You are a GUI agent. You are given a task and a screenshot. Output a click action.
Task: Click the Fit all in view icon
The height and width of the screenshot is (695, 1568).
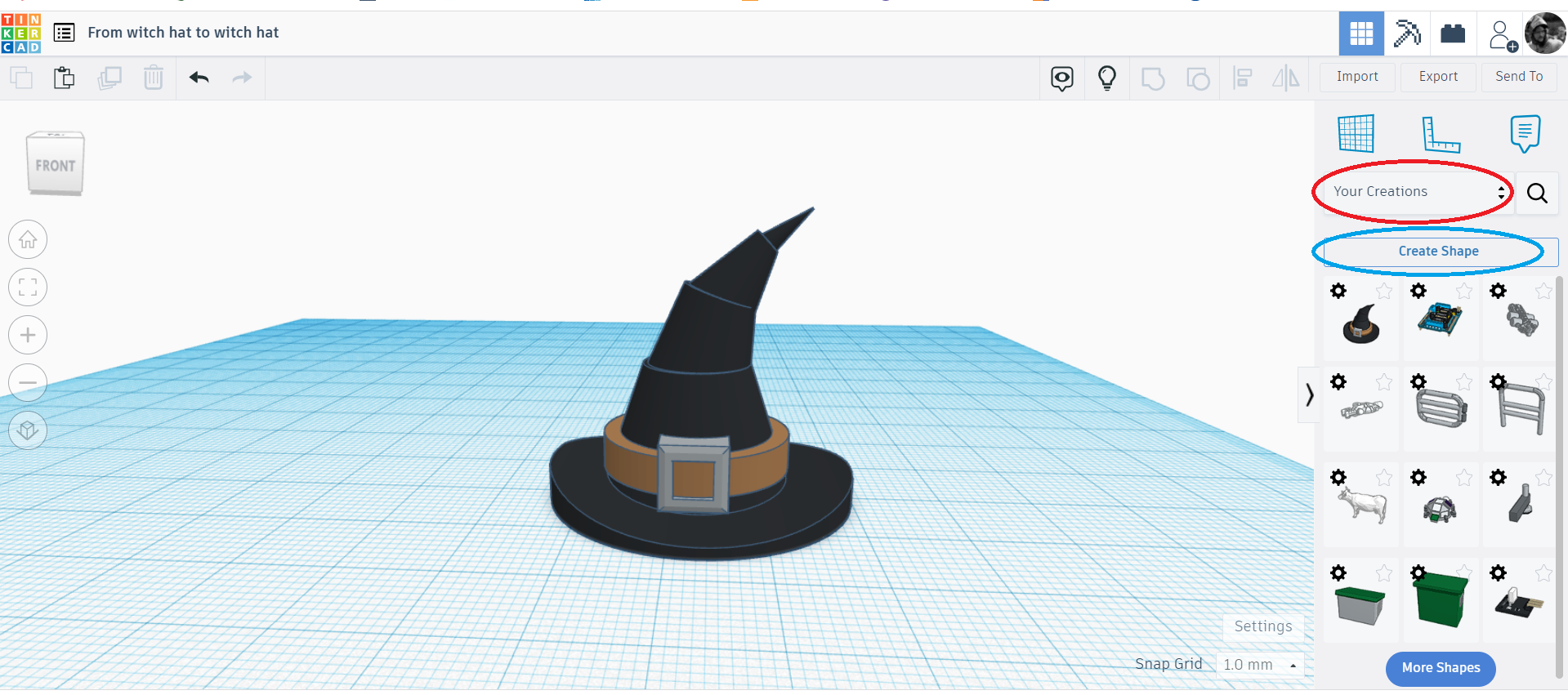pyautogui.click(x=28, y=287)
